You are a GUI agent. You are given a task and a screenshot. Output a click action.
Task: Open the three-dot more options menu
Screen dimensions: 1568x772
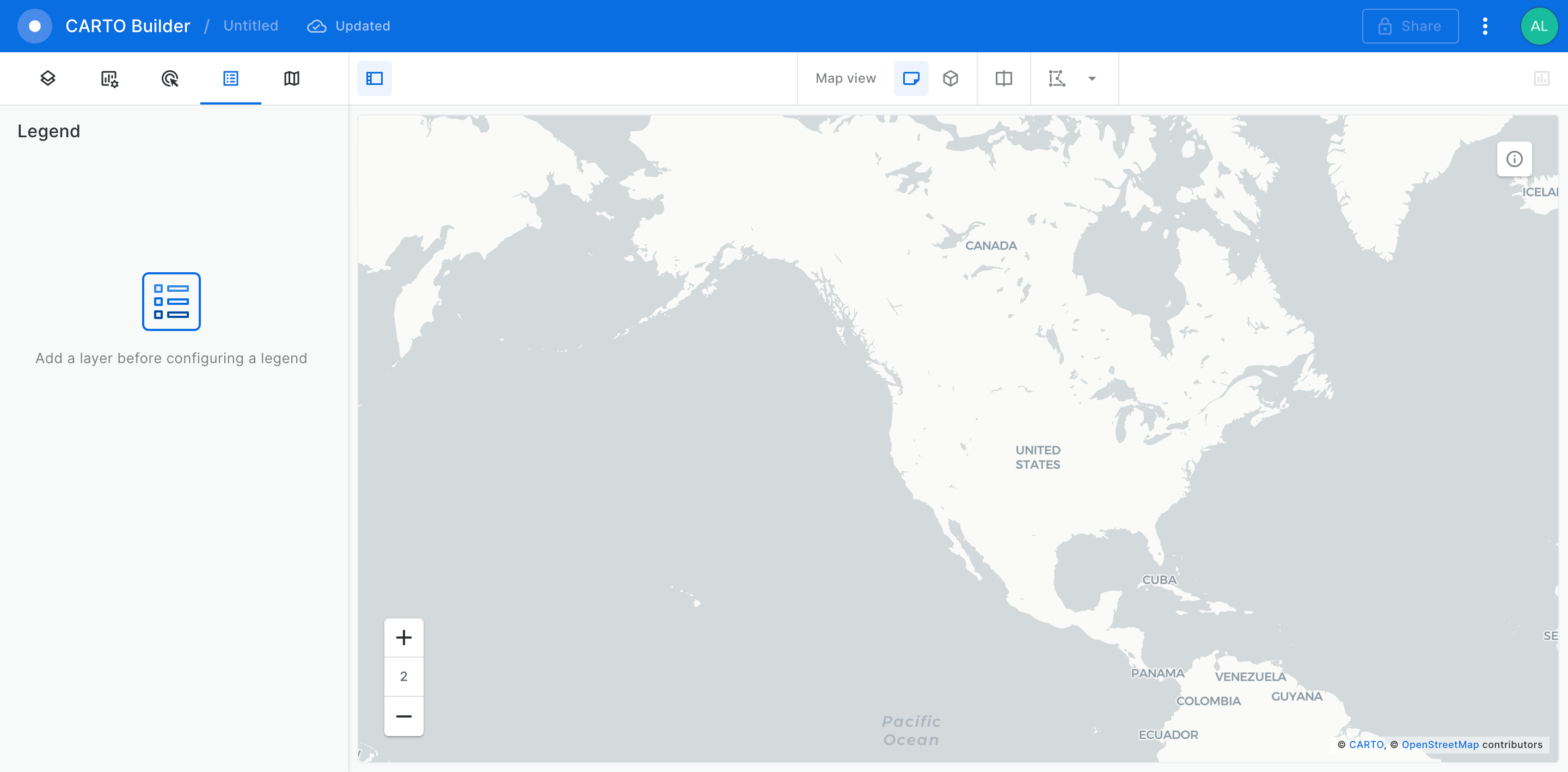(1485, 26)
